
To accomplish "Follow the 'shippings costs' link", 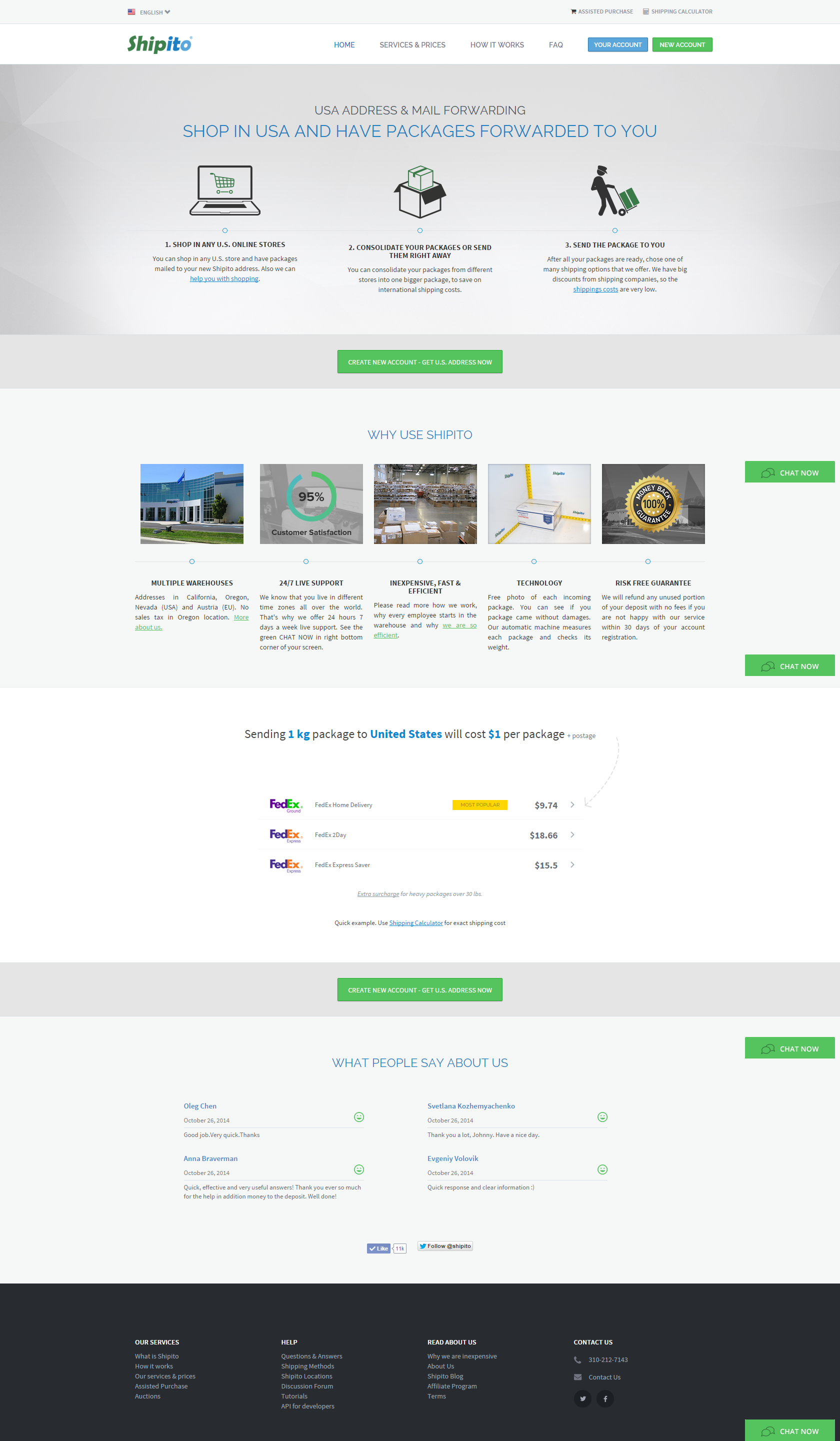I will (x=595, y=289).
